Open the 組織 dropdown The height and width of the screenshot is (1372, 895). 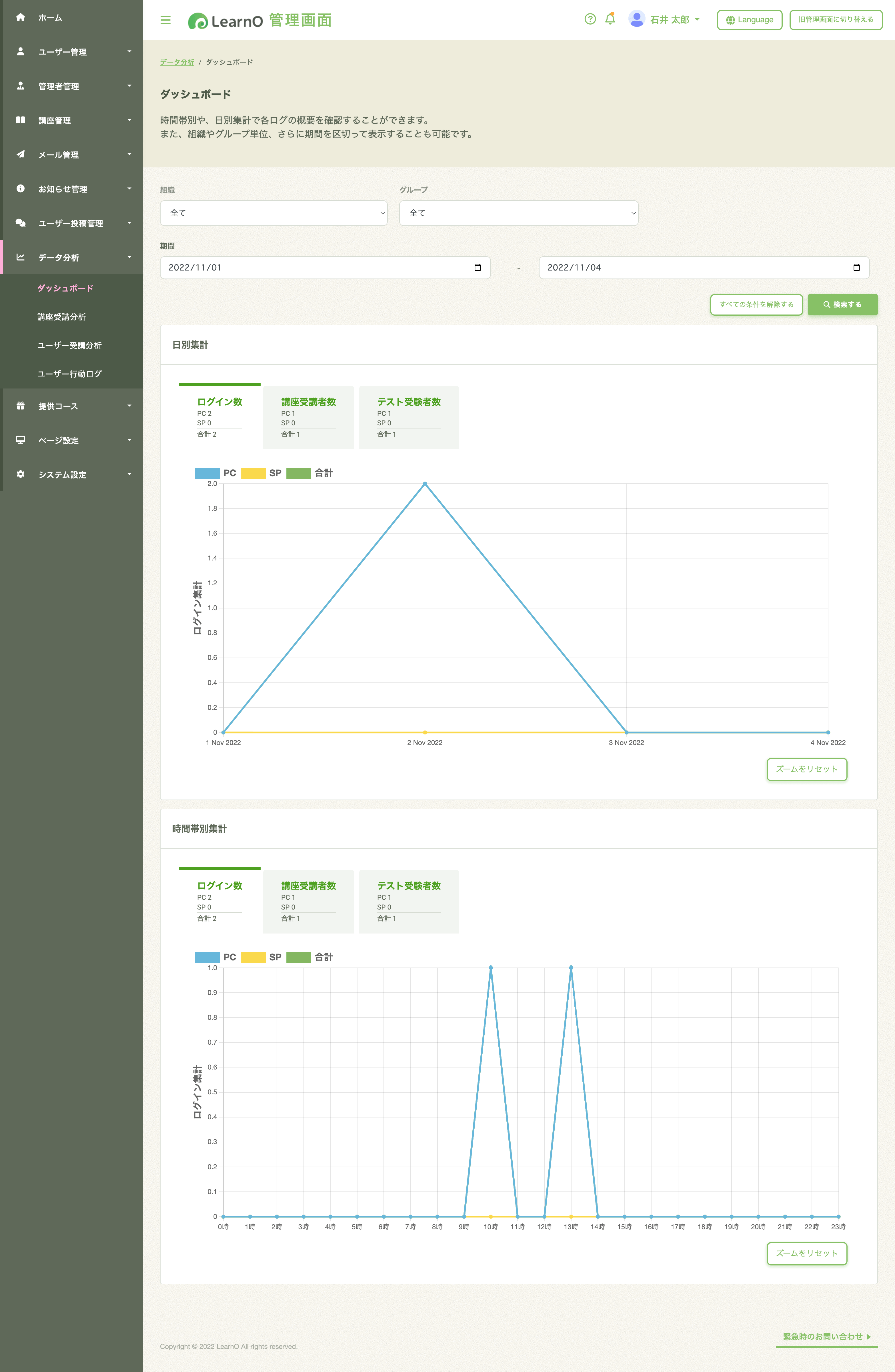click(x=273, y=213)
